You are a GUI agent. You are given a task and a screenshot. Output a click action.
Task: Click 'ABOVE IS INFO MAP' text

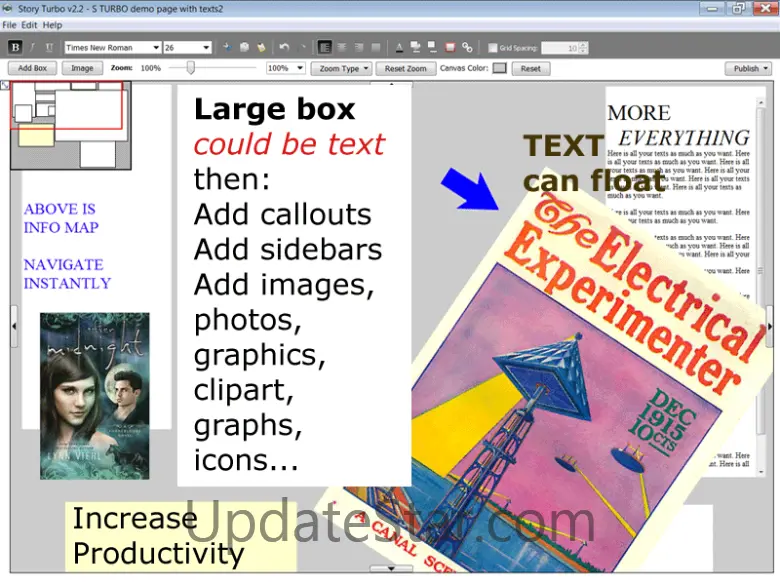coord(61,218)
